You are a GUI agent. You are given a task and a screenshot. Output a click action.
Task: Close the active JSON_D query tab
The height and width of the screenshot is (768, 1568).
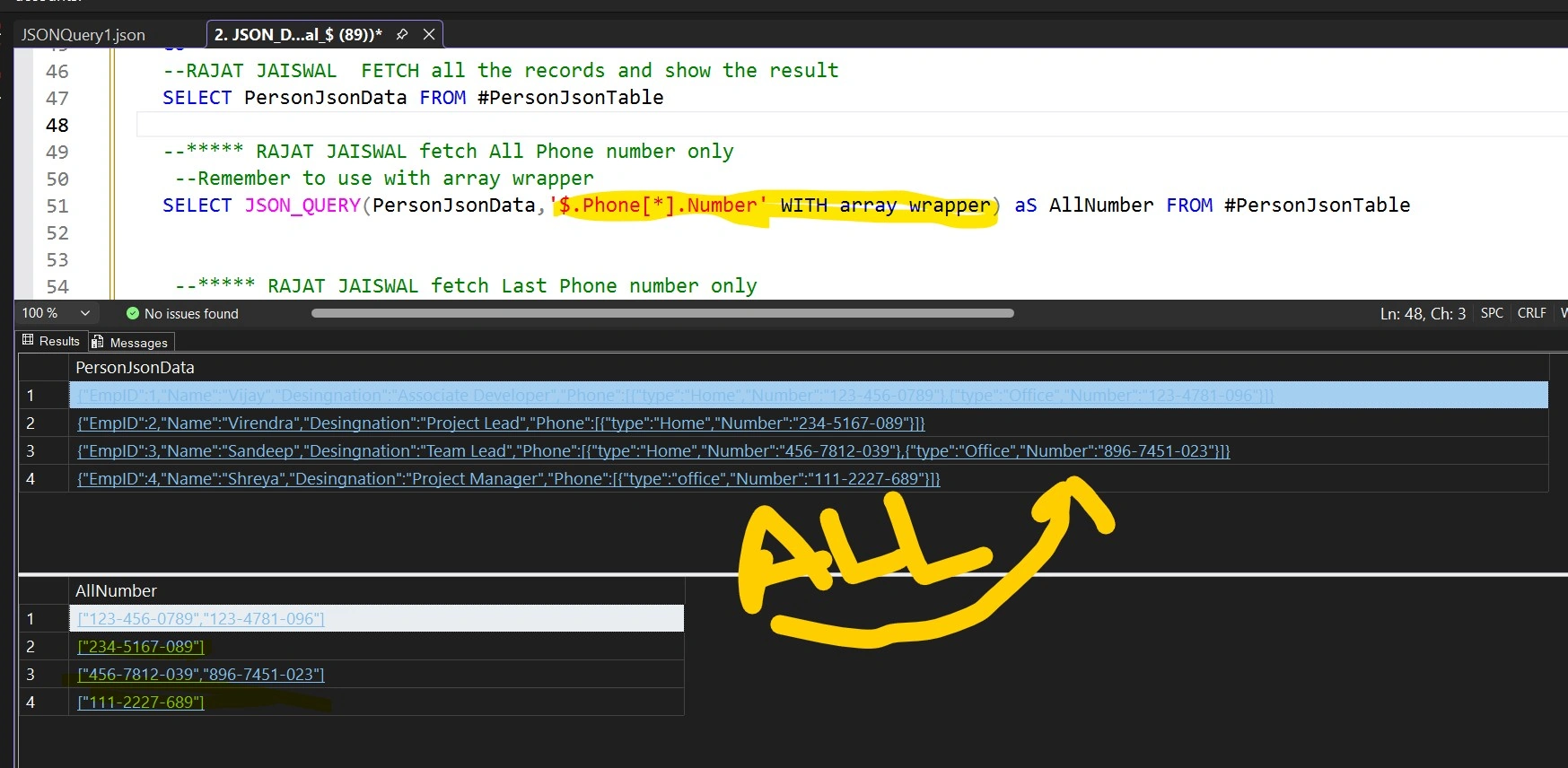tap(429, 34)
